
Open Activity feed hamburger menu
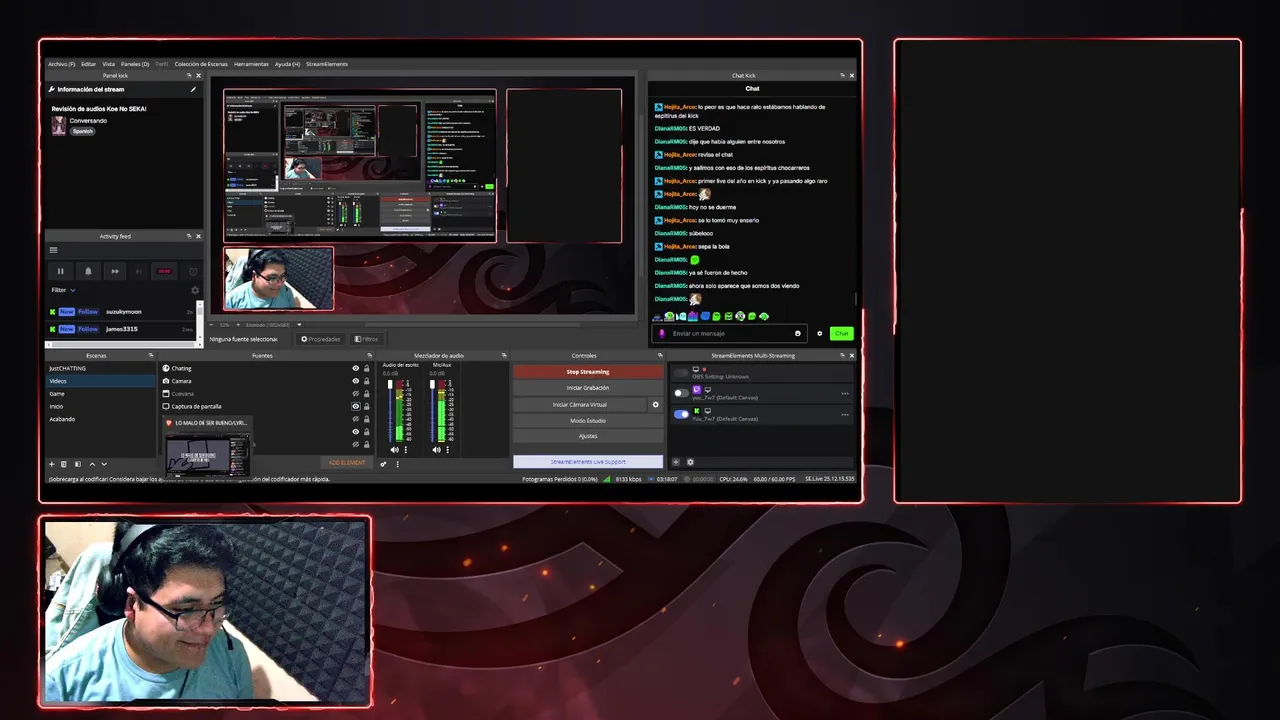54,250
